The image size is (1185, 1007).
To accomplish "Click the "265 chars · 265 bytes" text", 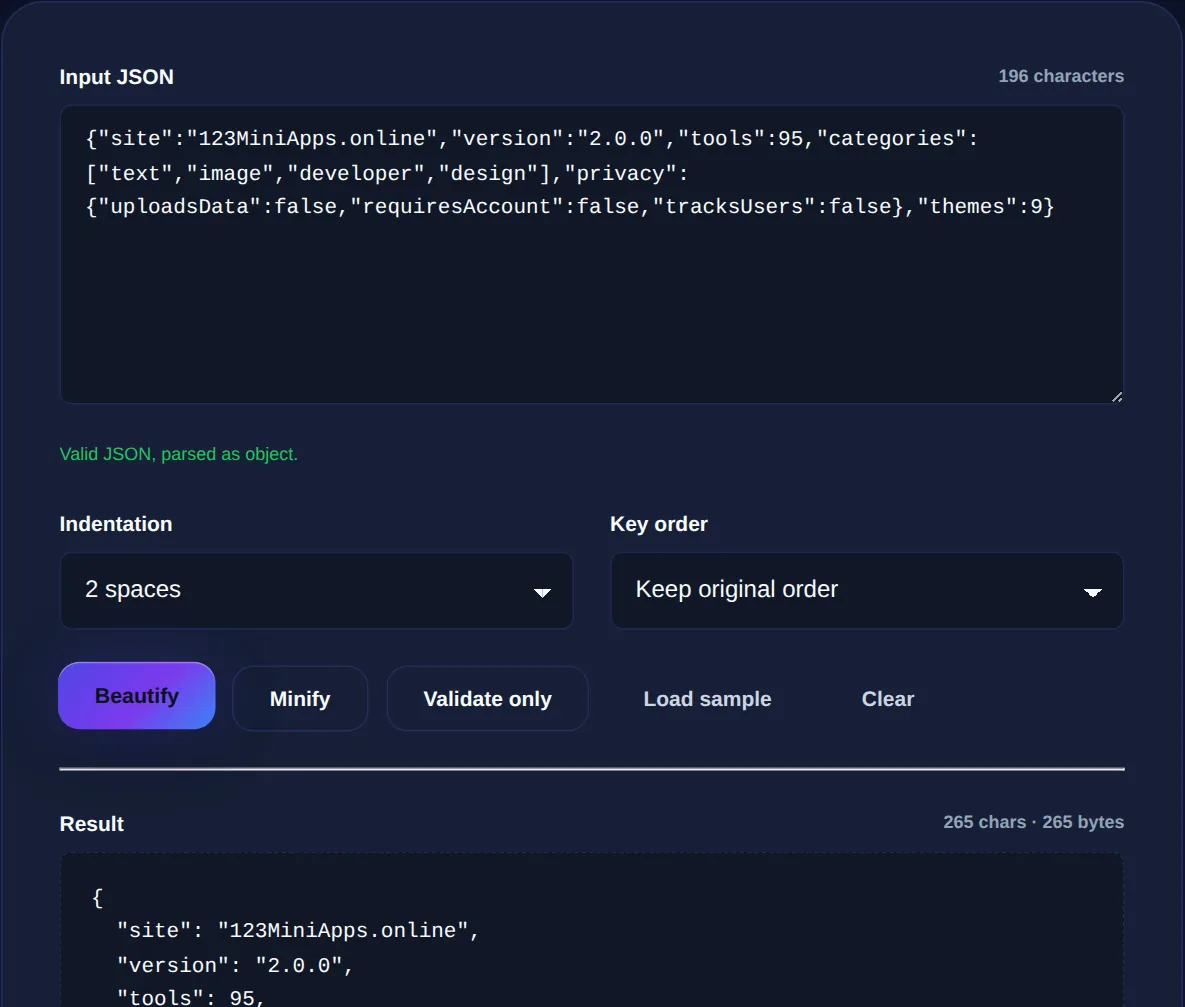I will [x=1033, y=822].
